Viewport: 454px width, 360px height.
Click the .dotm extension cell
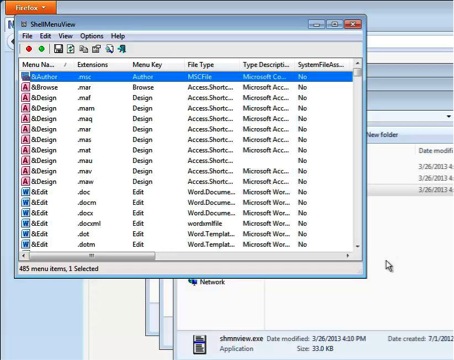[86, 244]
